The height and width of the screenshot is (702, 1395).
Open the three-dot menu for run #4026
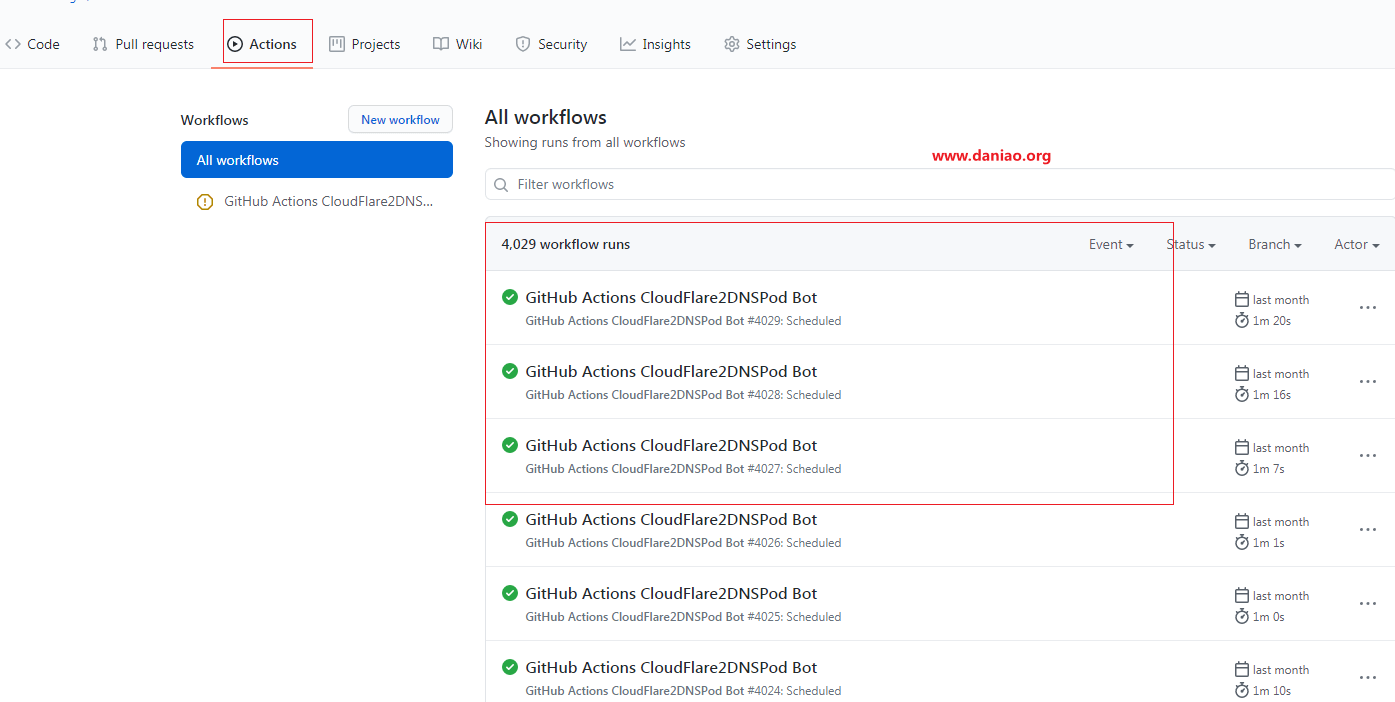point(1368,530)
